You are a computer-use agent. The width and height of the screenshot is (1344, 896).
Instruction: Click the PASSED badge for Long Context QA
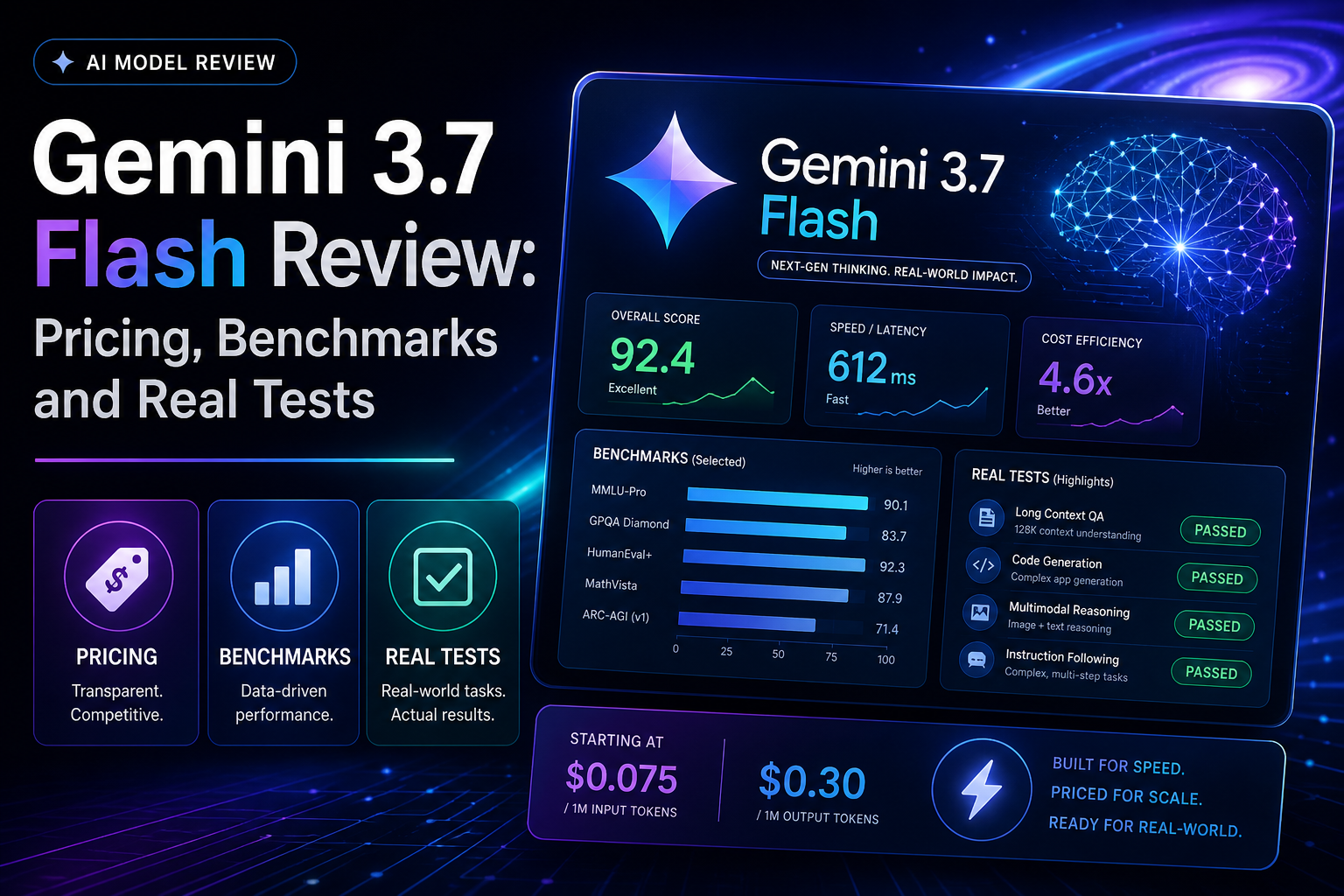(x=1221, y=531)
